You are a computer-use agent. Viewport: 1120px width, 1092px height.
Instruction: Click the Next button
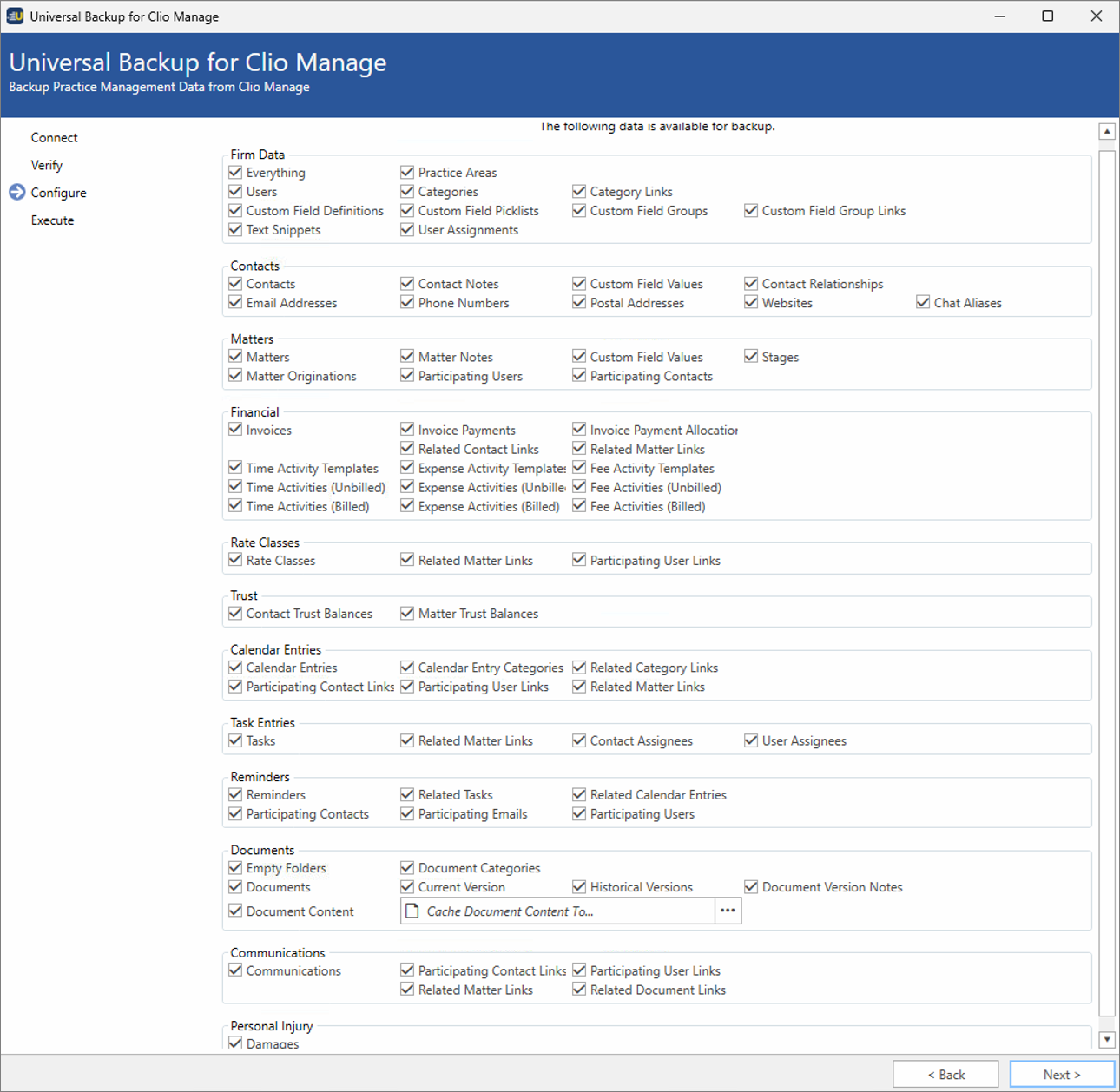tap(1062, 1074)
